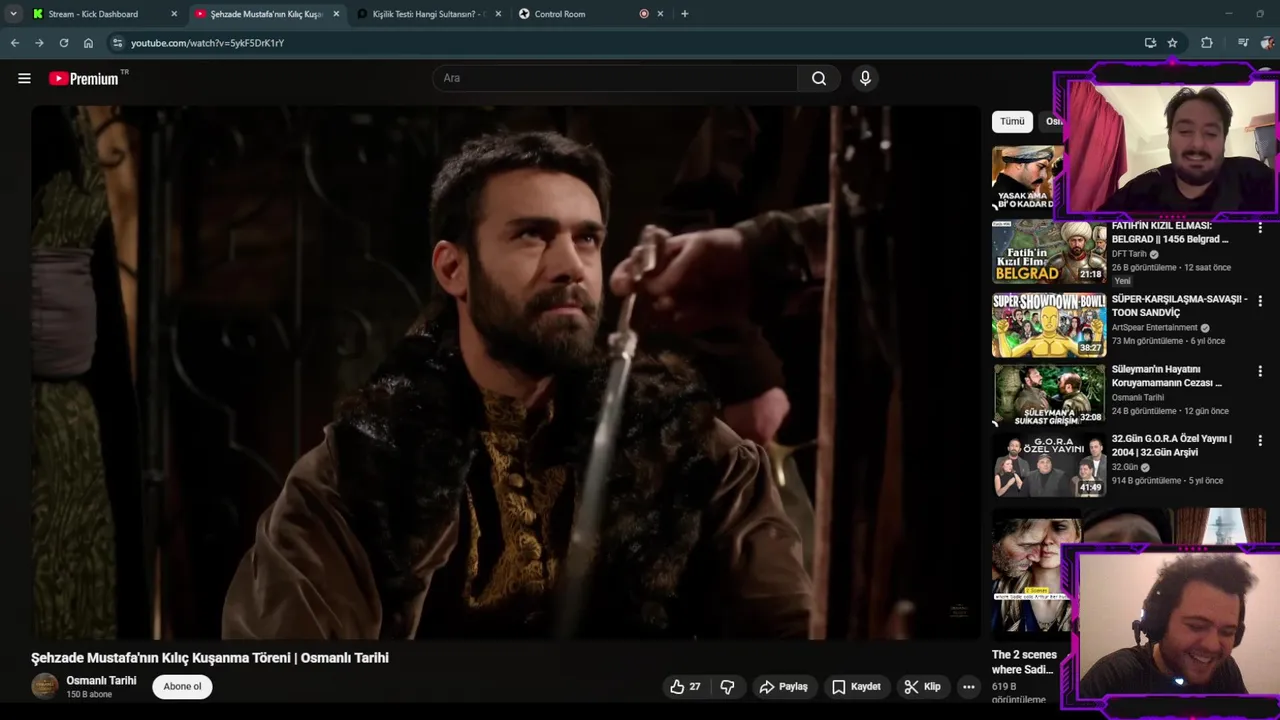Screen dimensions: 1280x720
Task: Bookmark this page with the star
Action: [1172, 43]
